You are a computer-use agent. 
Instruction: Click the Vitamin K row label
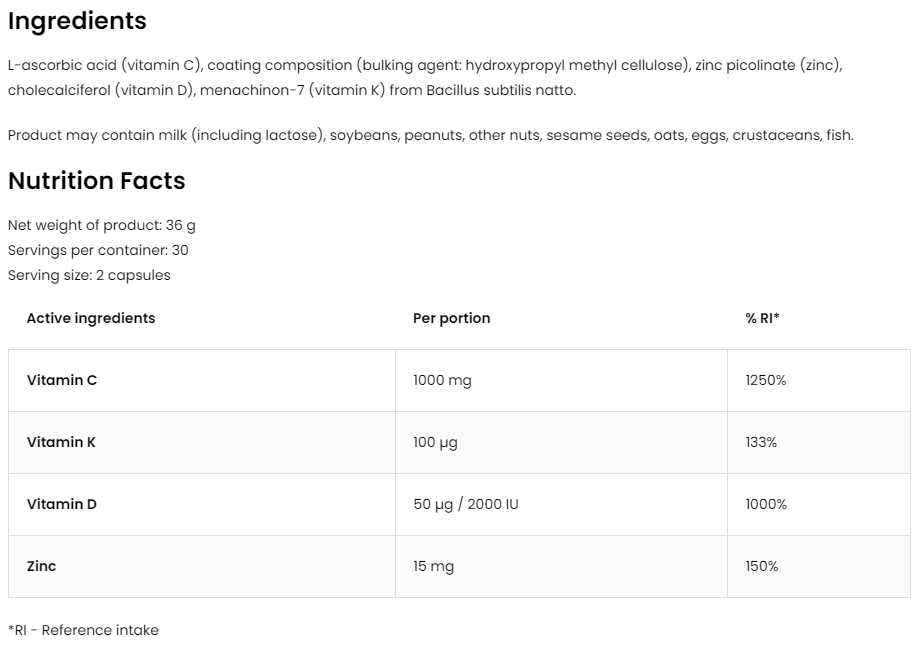[x=61, y=442]
